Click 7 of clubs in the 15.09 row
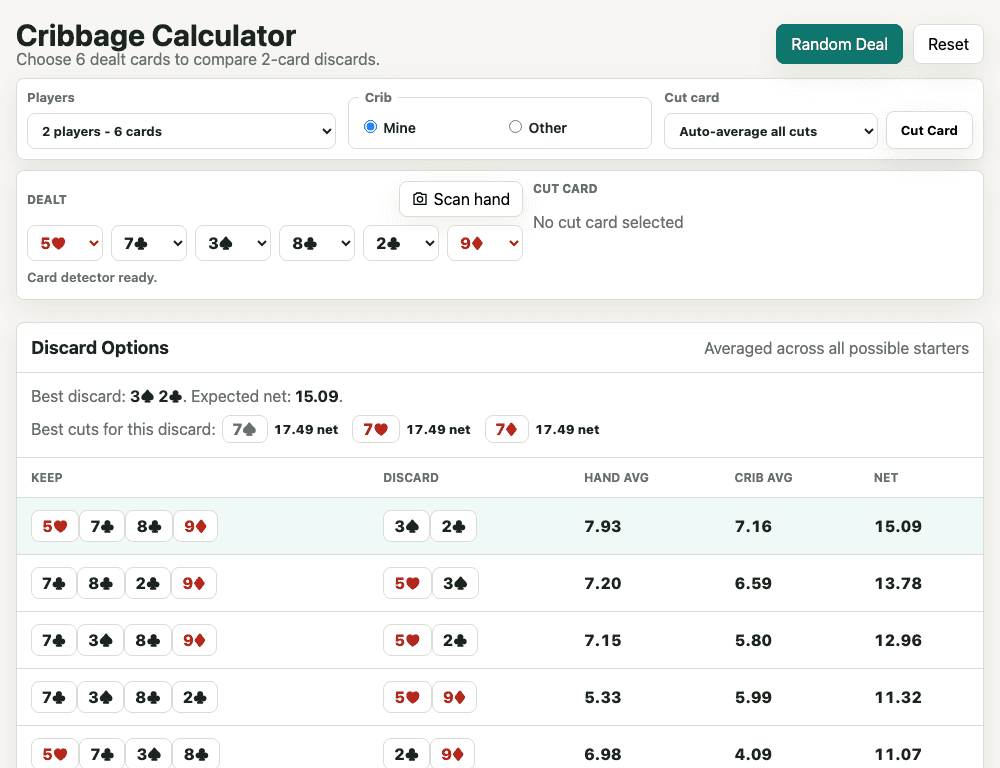The width and height of the screenshot is (1000, 768). (x=102, y=526)
